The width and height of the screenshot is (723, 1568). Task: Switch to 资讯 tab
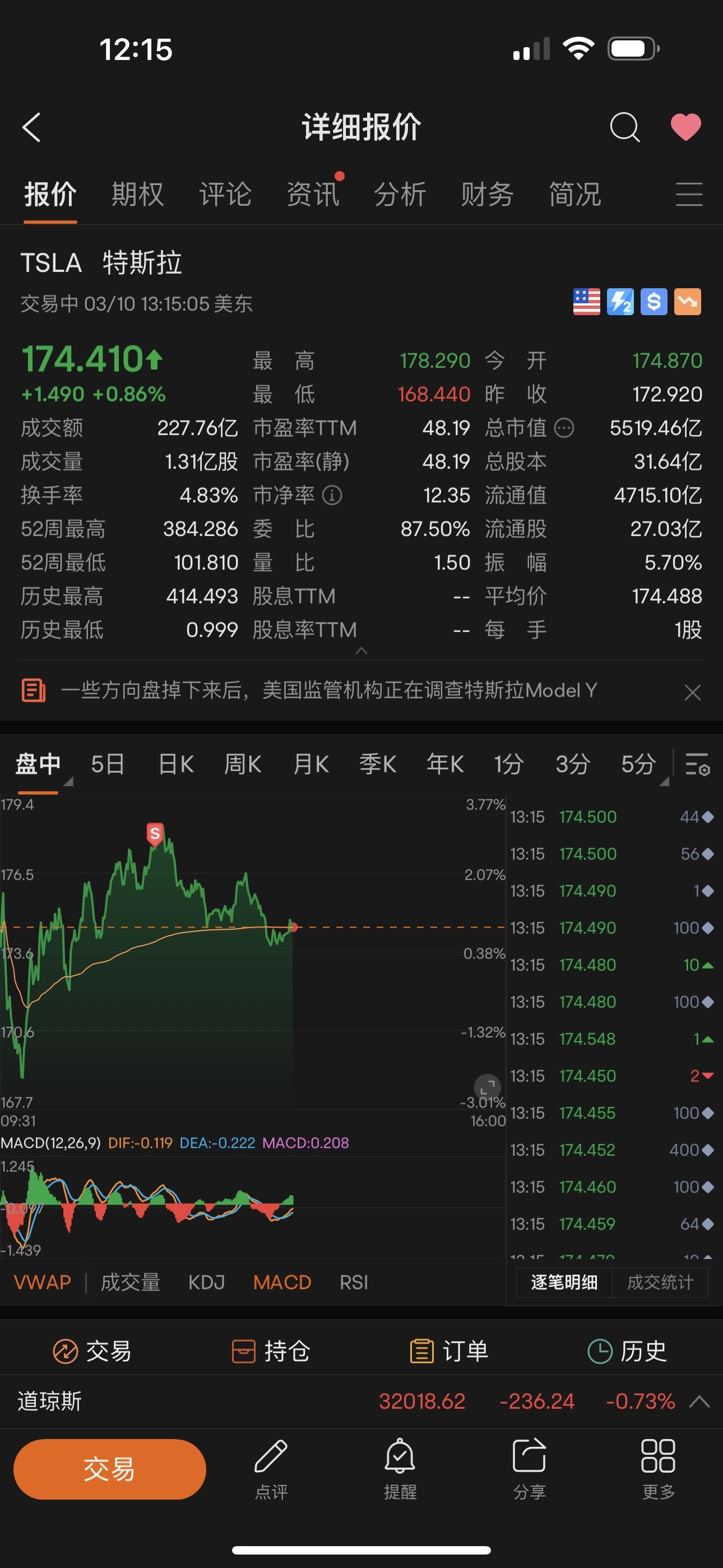[313, 194]
